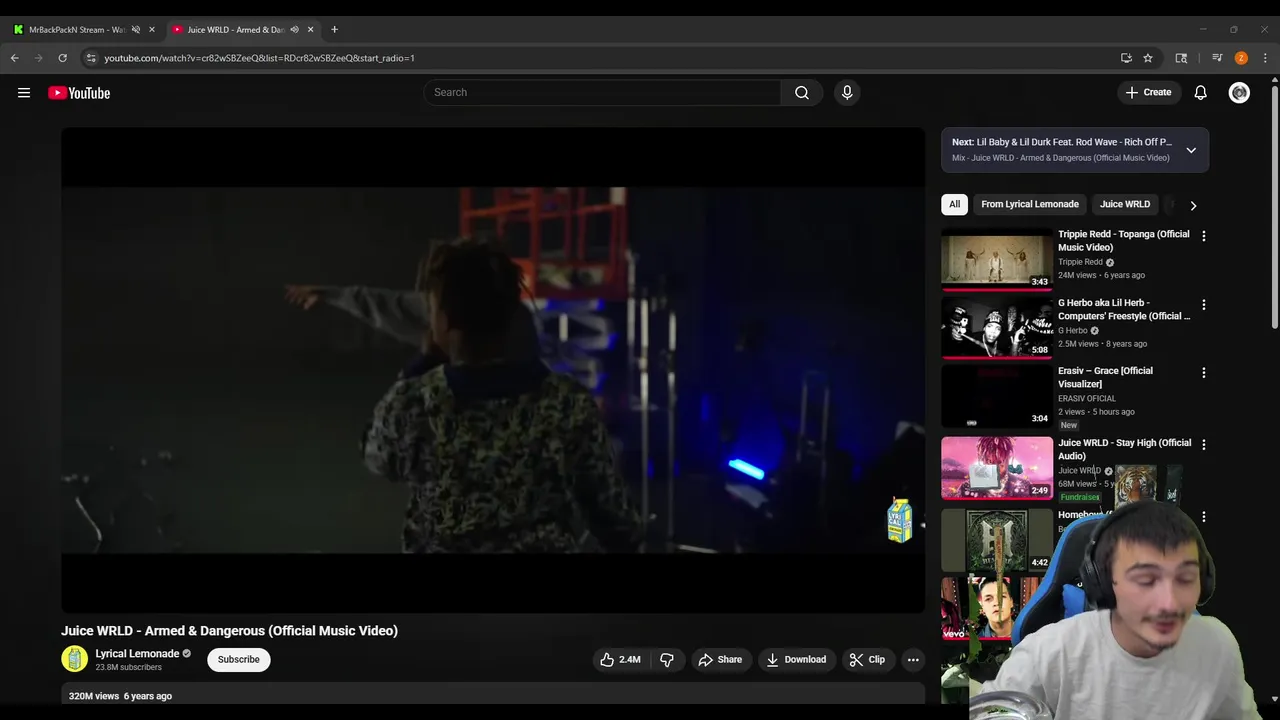Click Trippie Redd channel name

click(x=1080, y=262)
